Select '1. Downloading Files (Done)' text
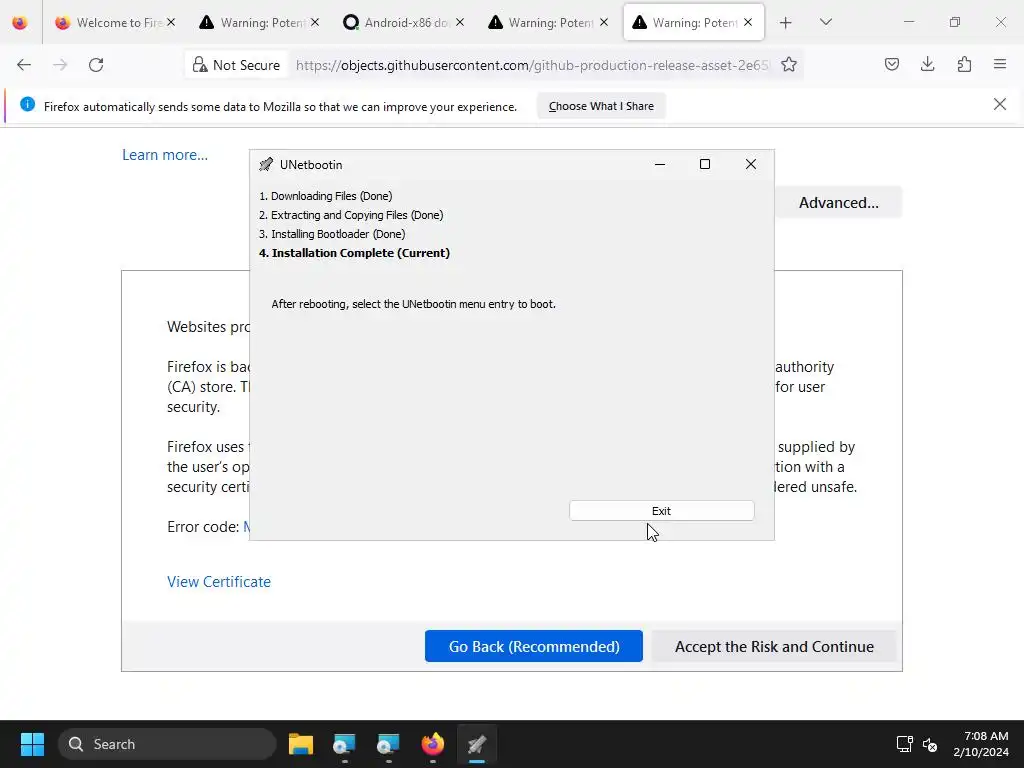Image resolution: width=1024 pixels, height=768 pixels. pos(325,196)
